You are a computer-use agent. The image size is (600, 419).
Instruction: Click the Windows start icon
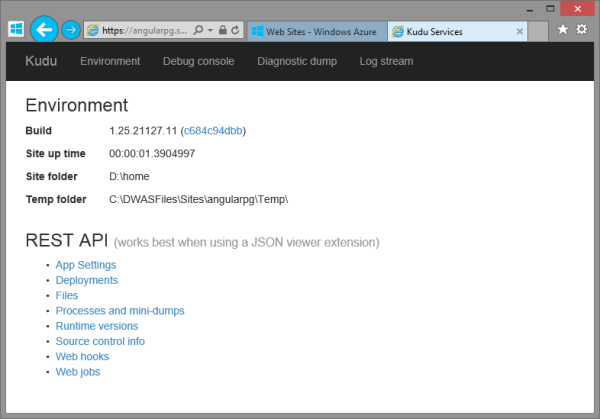[x=16, y=29]
